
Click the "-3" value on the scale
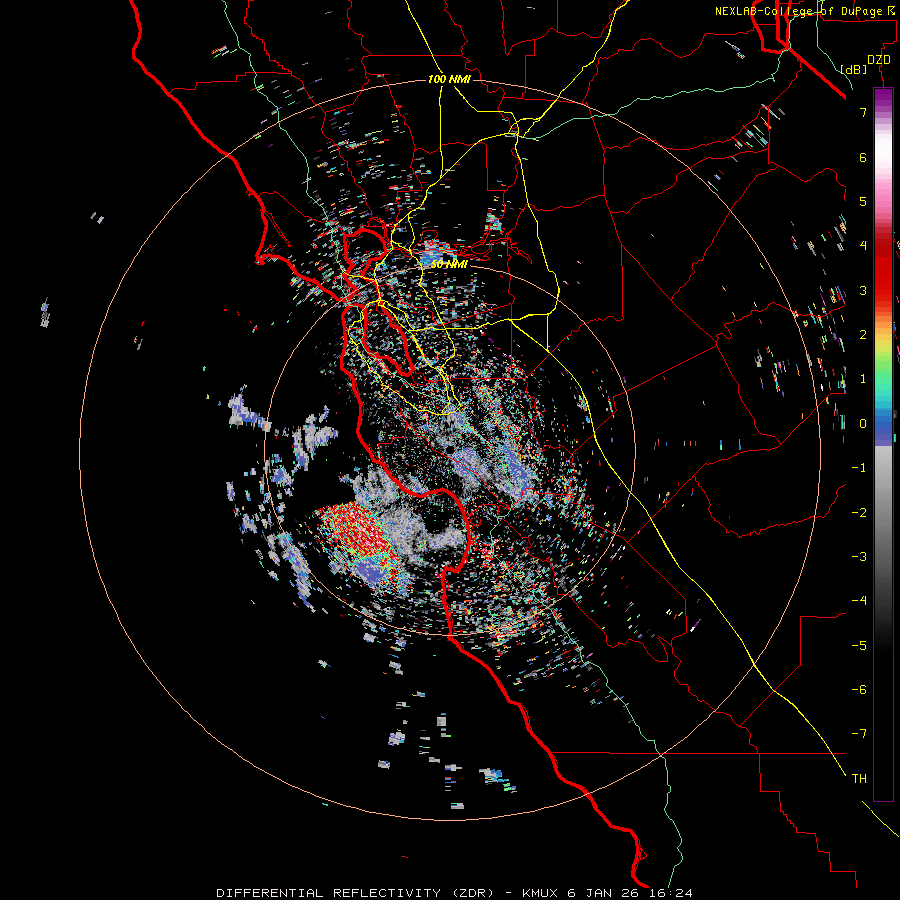click(x=859, y=557)
